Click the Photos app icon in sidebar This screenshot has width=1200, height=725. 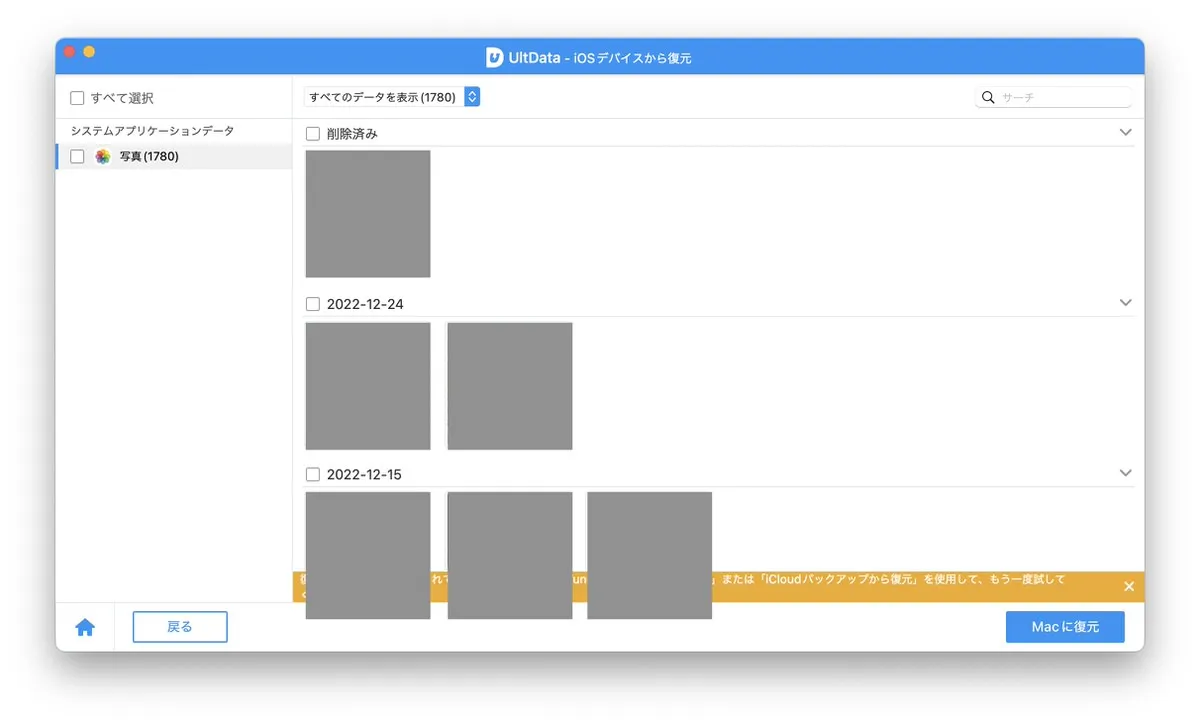click(102, 157)
